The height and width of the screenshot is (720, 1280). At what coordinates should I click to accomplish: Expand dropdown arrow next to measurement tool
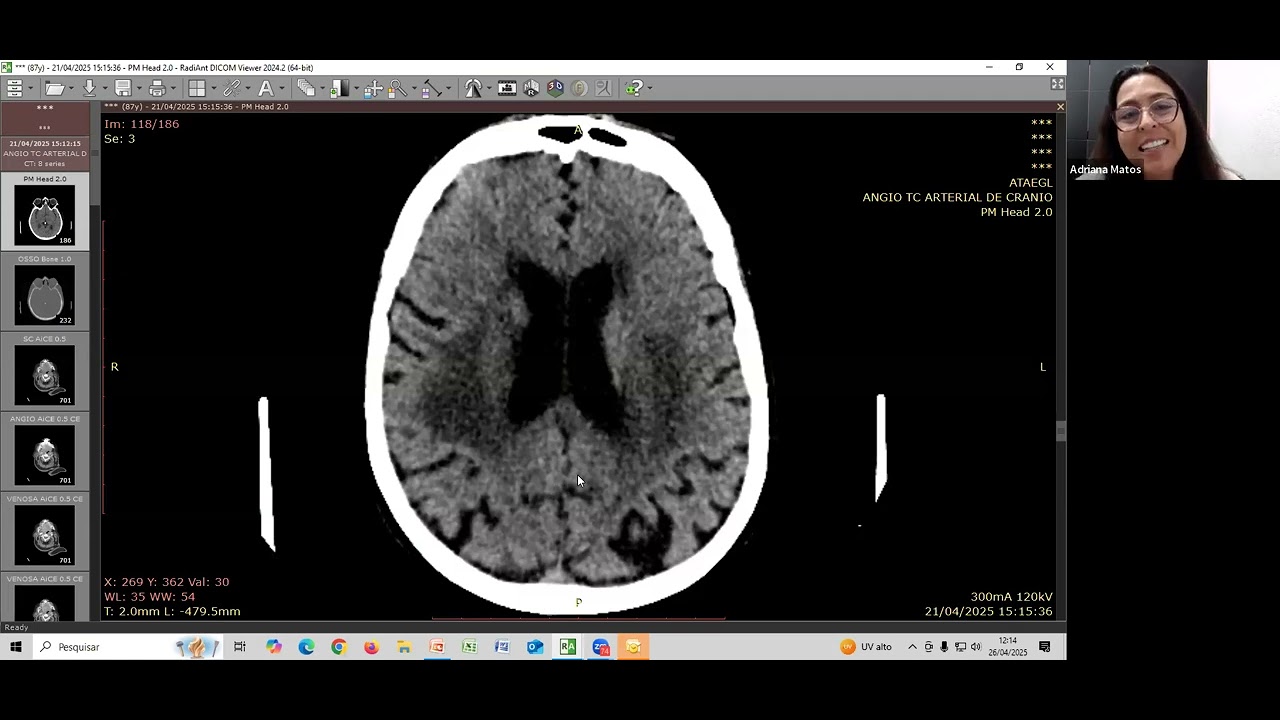coord(447,89)
